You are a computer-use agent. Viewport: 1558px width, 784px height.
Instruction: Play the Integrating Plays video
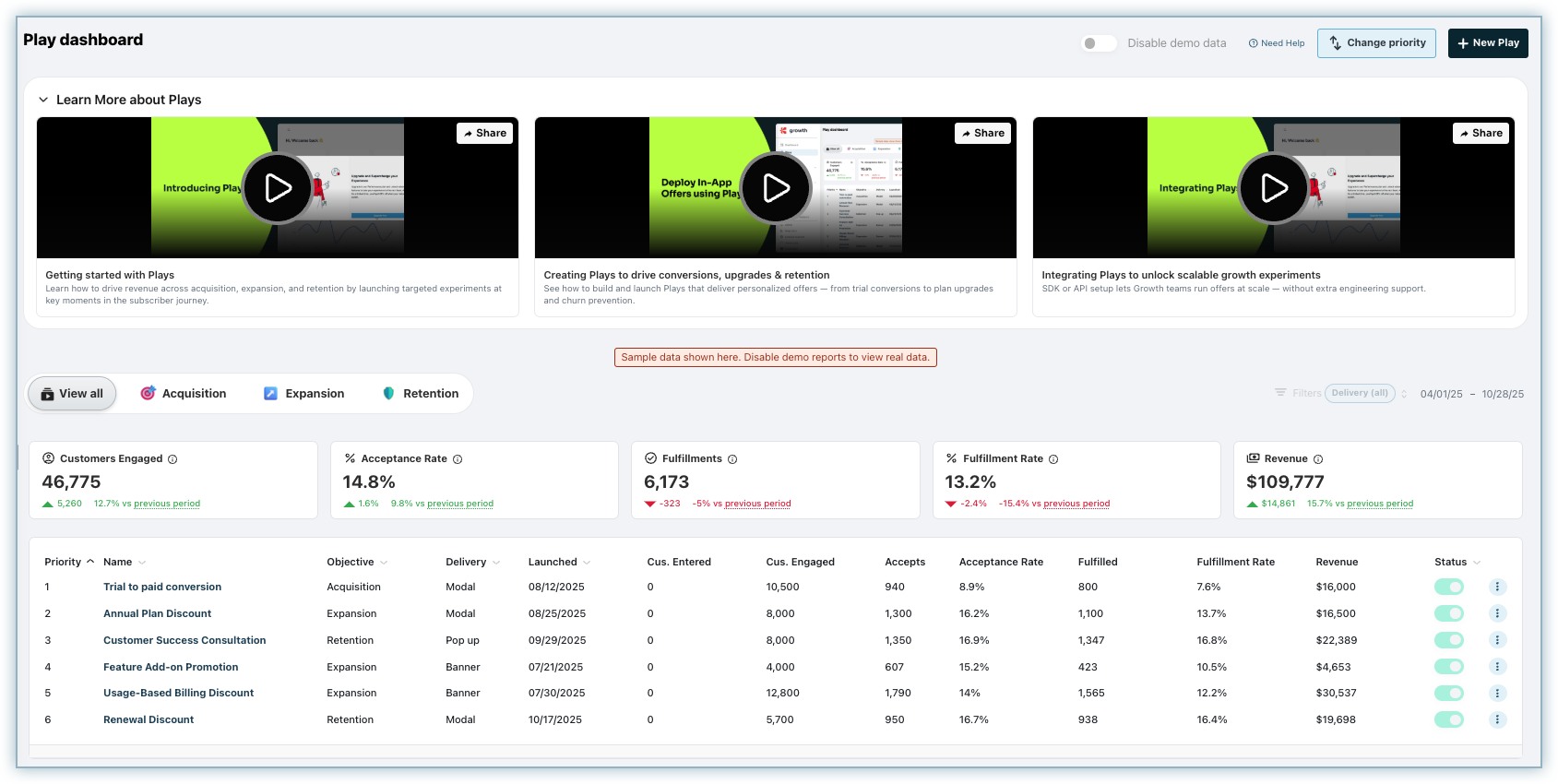coord(1274,188)
